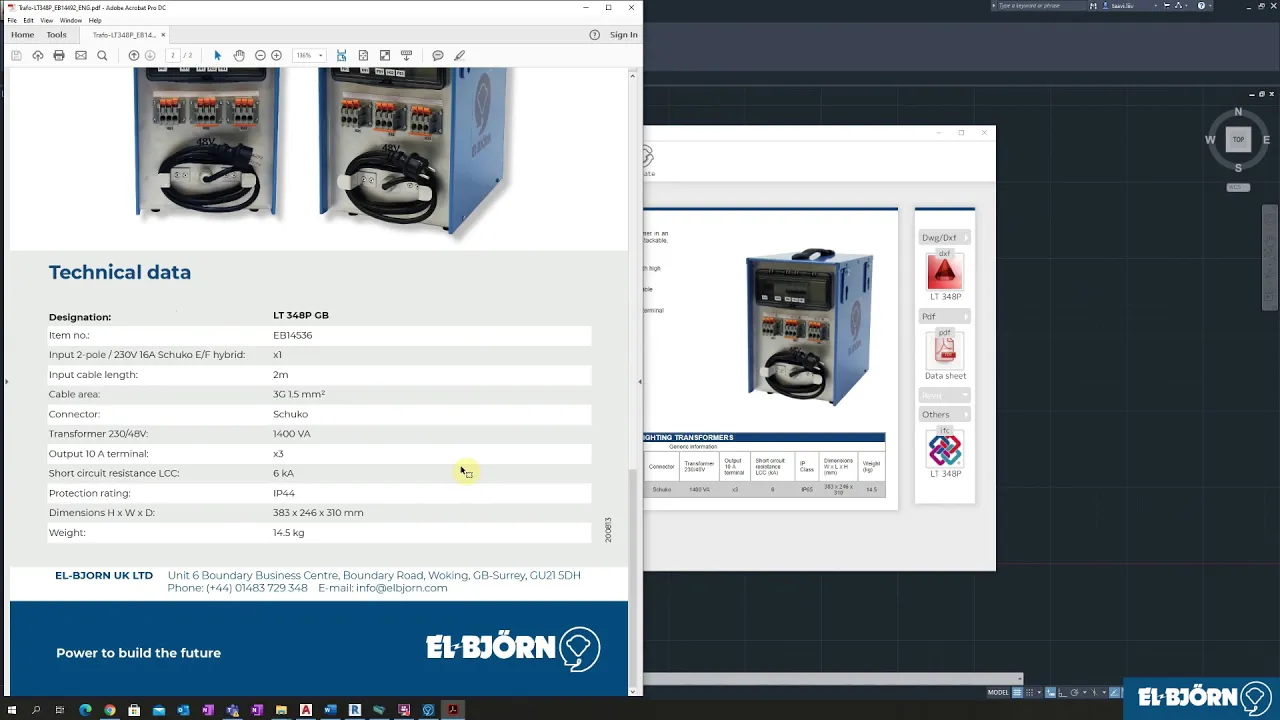Click the Sign In link
The height and width of the screenshot is (720, 1280).
click(x=624, y=35)
